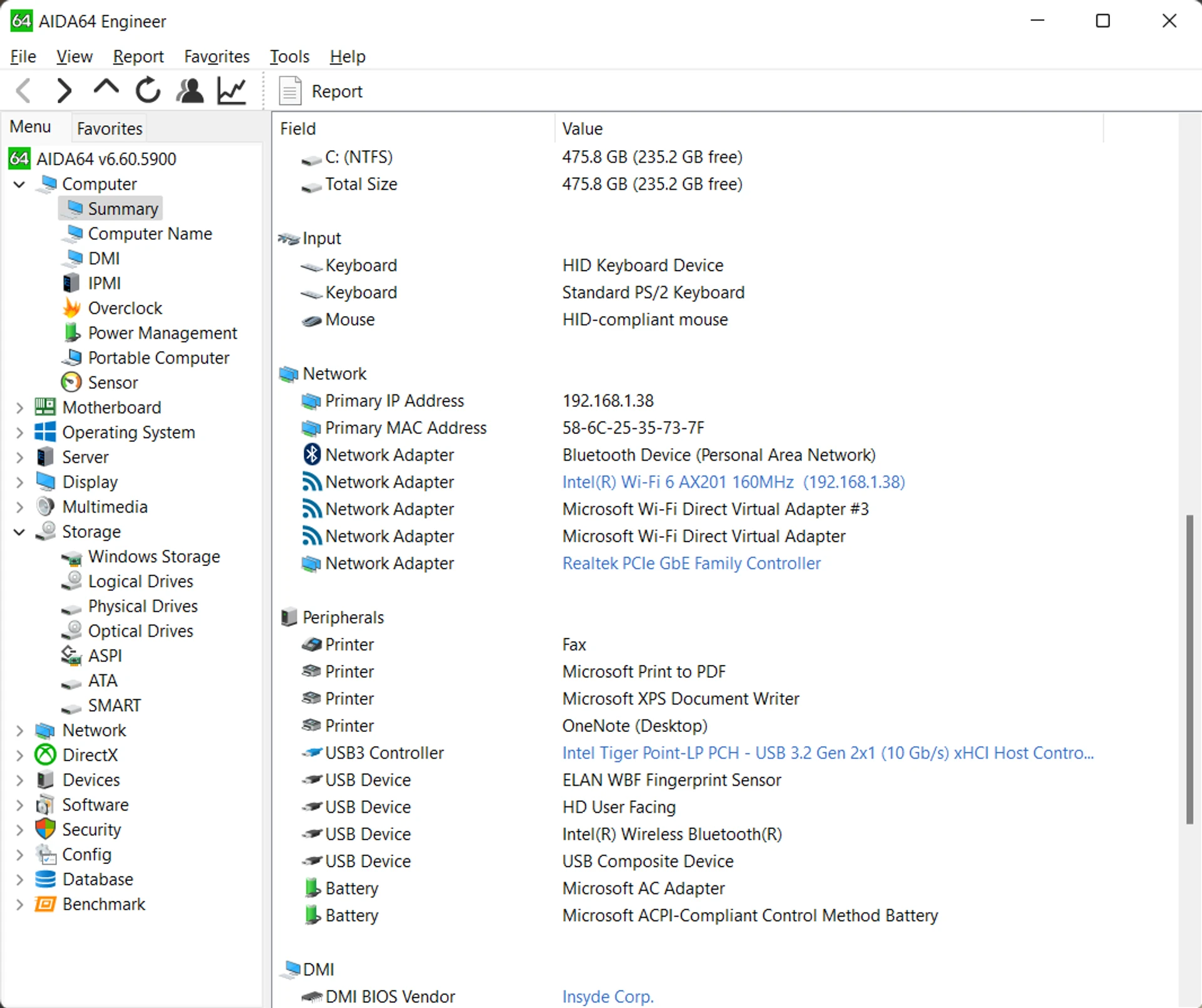Select the Sensor gauge icon

click(71, 382)
